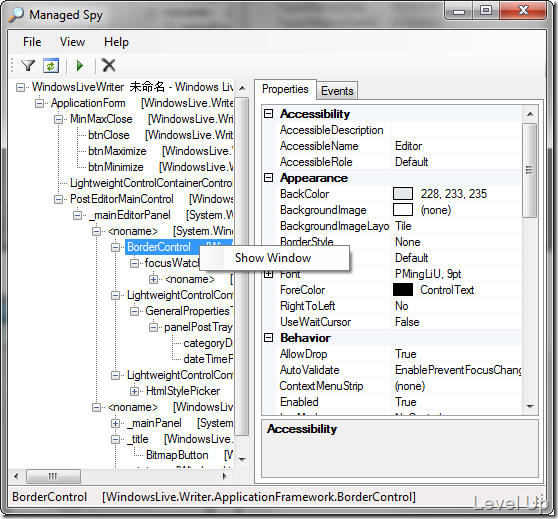Click property grid scroll down arrow
Image resolution: width=558 pixels, height=519 pixels.
pos(530,407)
